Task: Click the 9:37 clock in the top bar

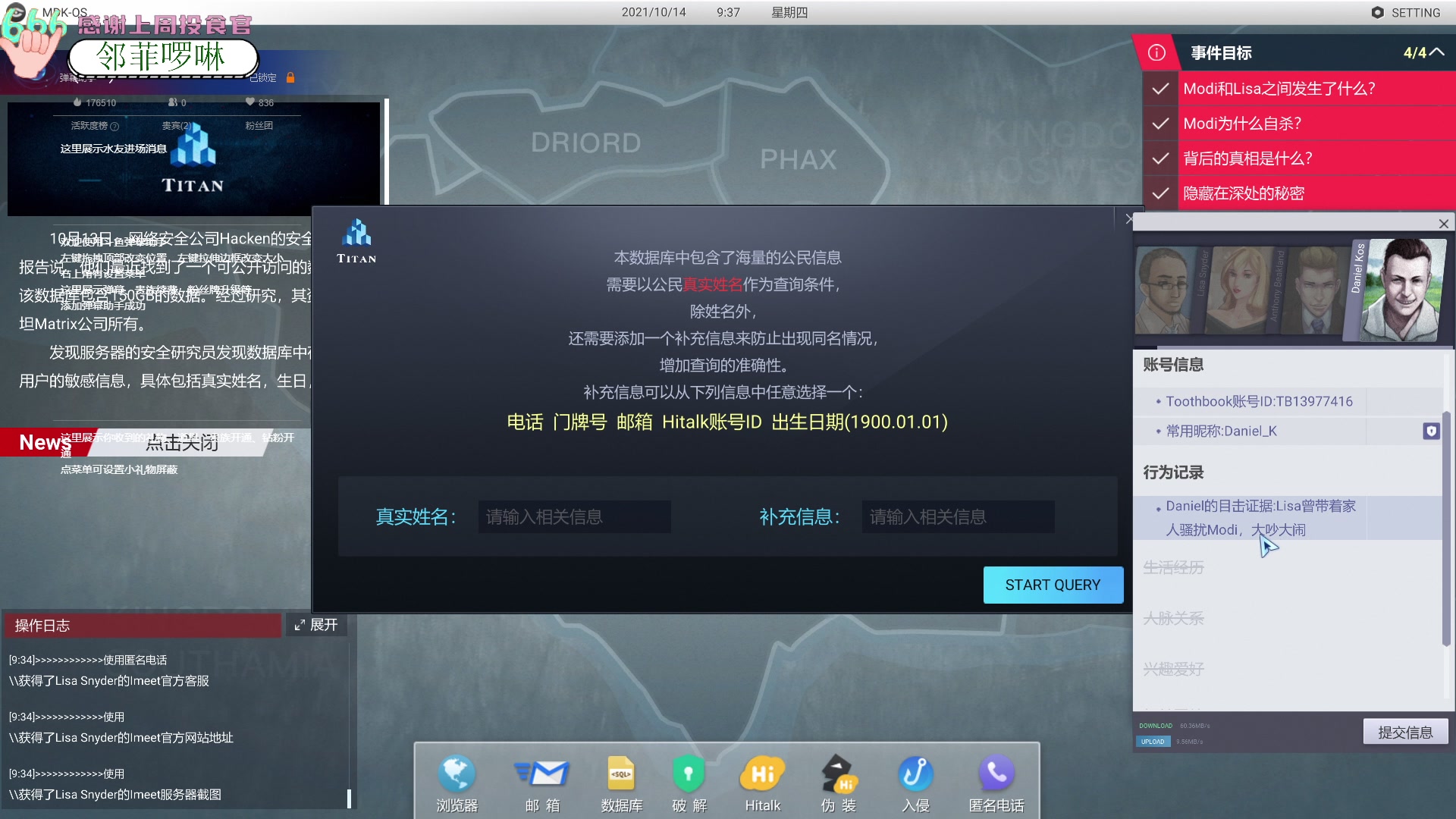Action: pyautogui.click(x=728, y=12)
